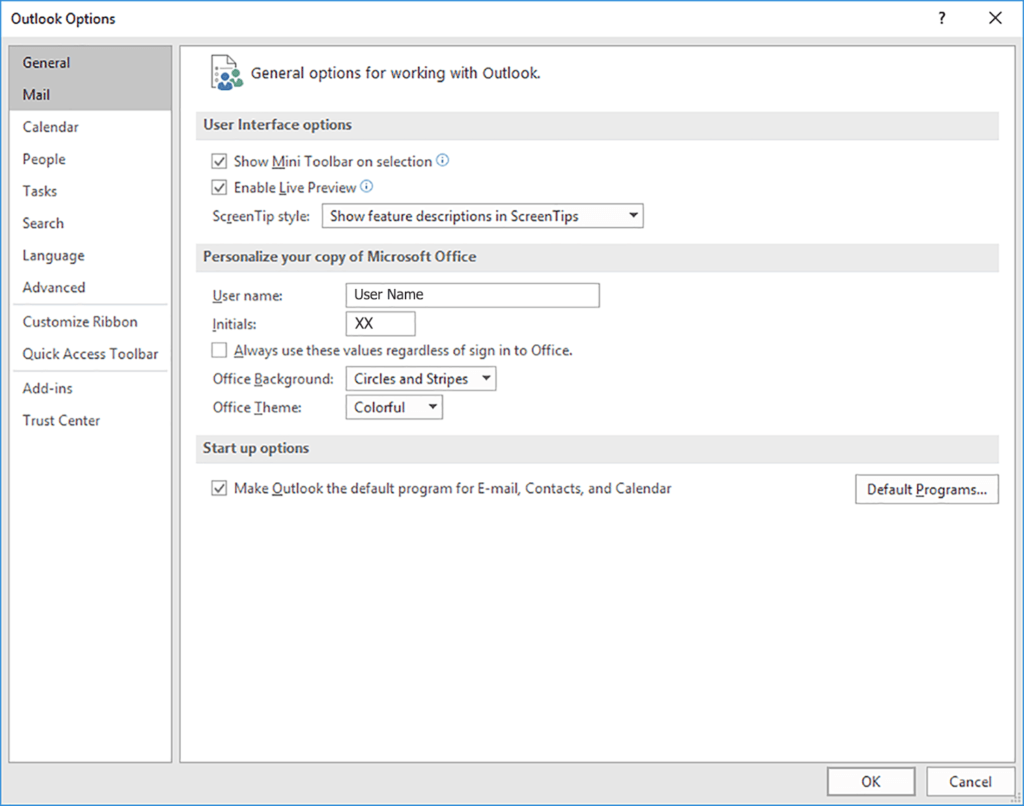Toggle Show Mini Toolbar on selection checkbox
The width and height of the screenshot is (1024, 806).
pos(220,161)
